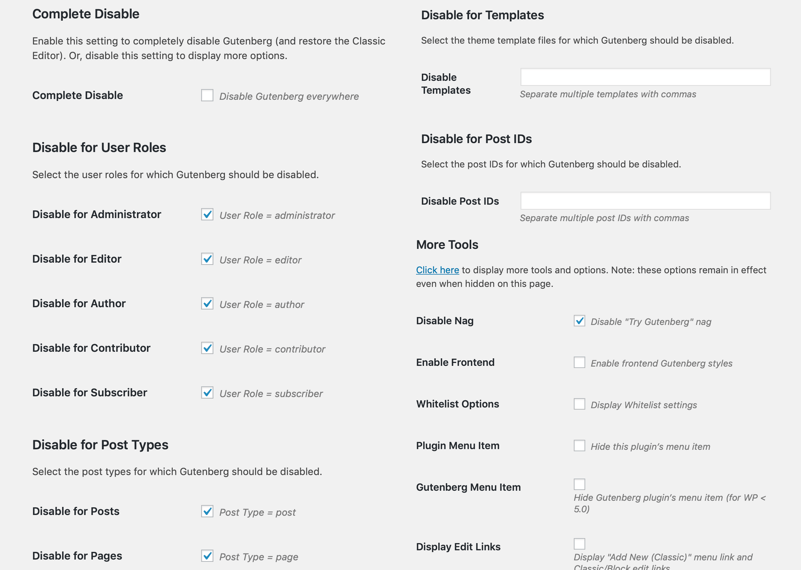The image size is (801, 570).
Task: Check Hide this plugin's menu item
Action: point(579,445)
